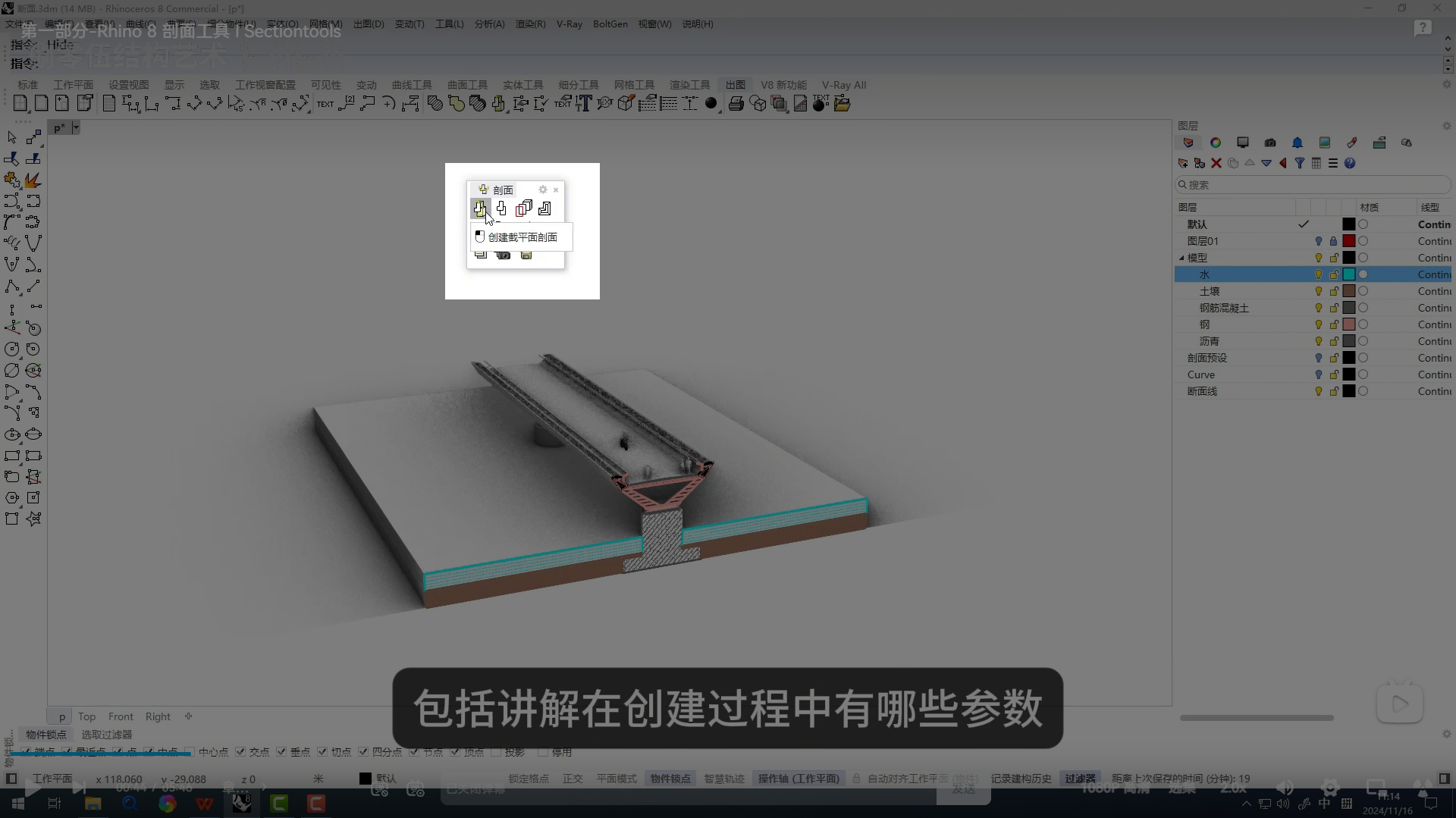Open the toolbar gear options at right edge
The image size is (1456, 818).
[1446, 84]
